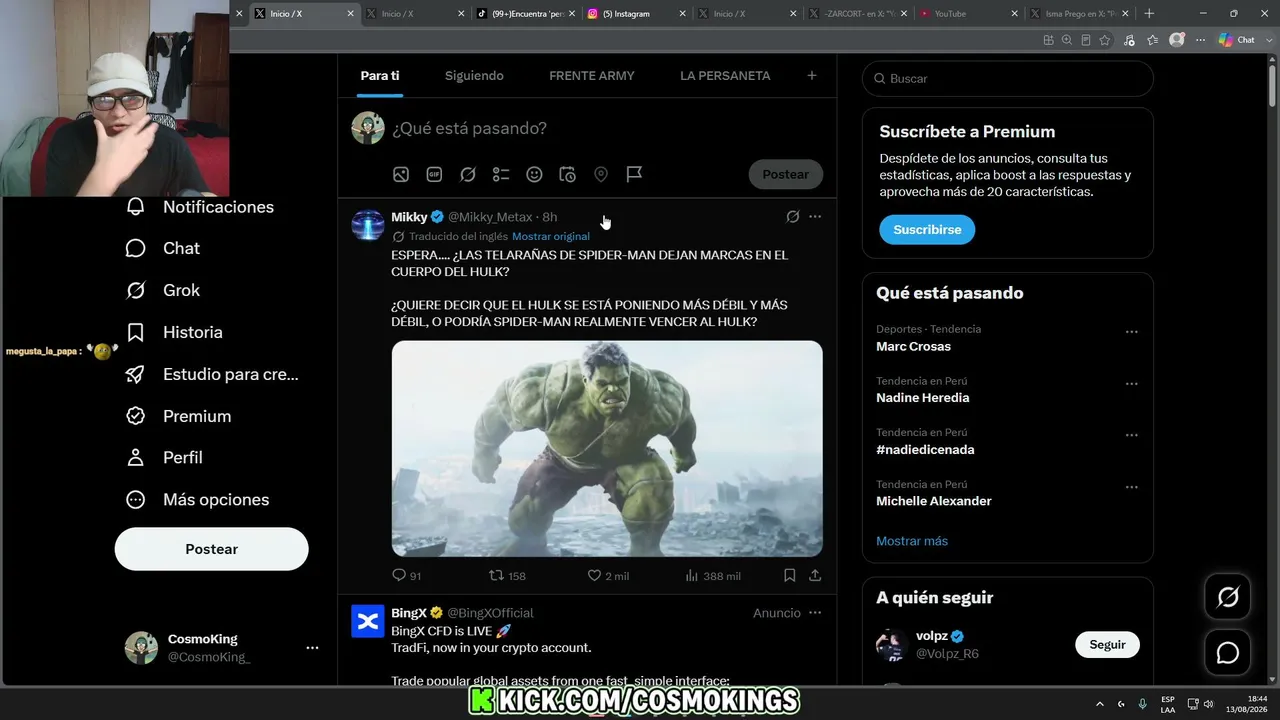Switch to the YouTube browser tab
Screen dimensions: 1280x720
[968, 14]
